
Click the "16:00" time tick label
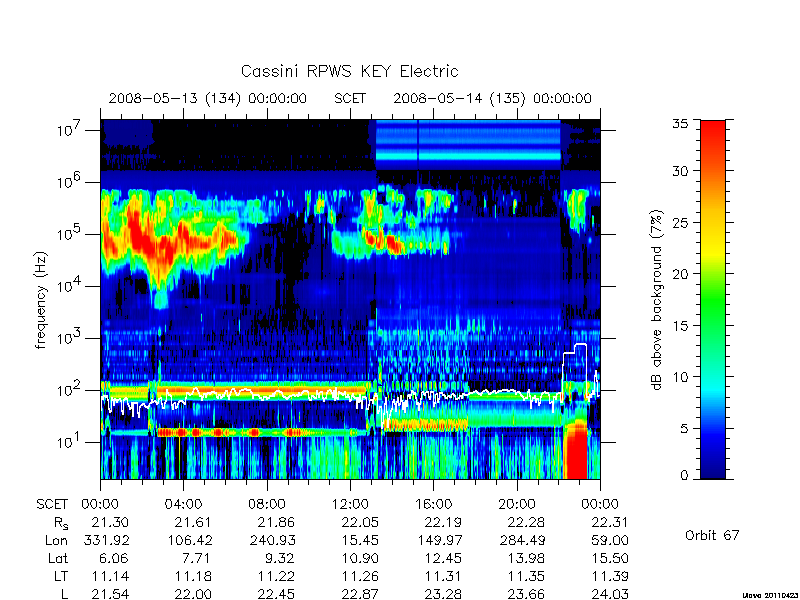point(433,505)
